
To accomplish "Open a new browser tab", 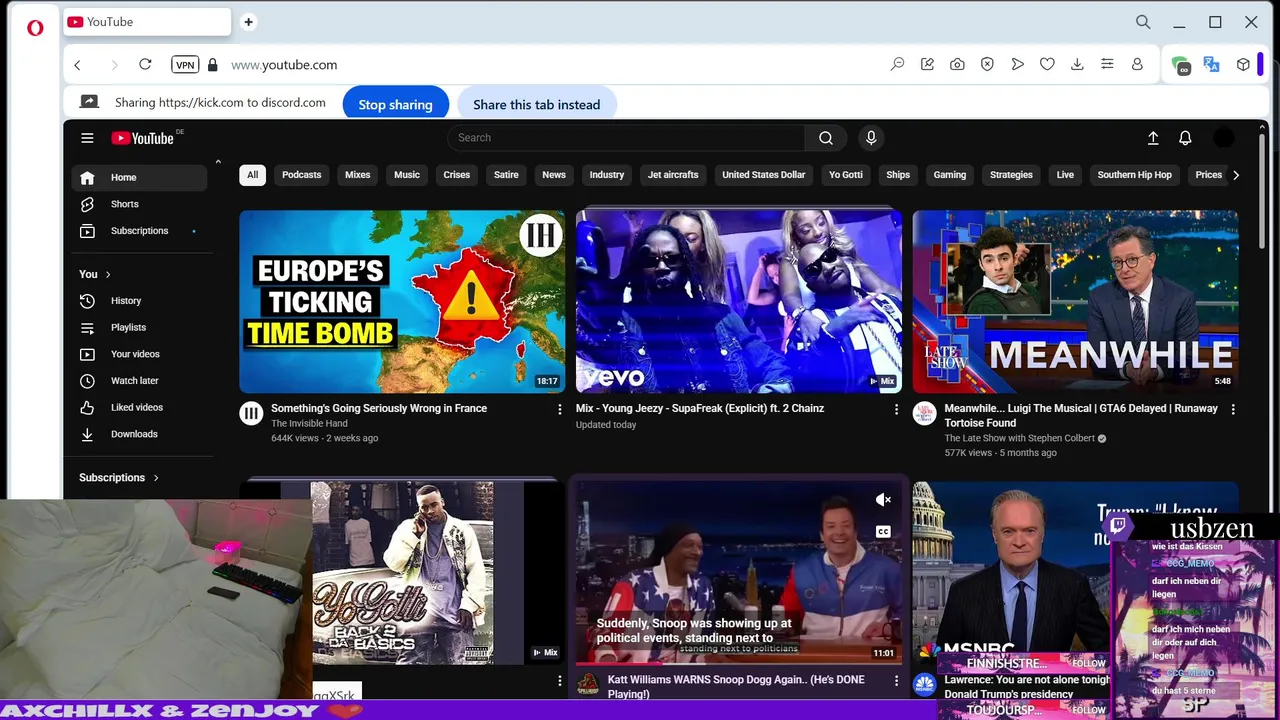I will [248, 22].
